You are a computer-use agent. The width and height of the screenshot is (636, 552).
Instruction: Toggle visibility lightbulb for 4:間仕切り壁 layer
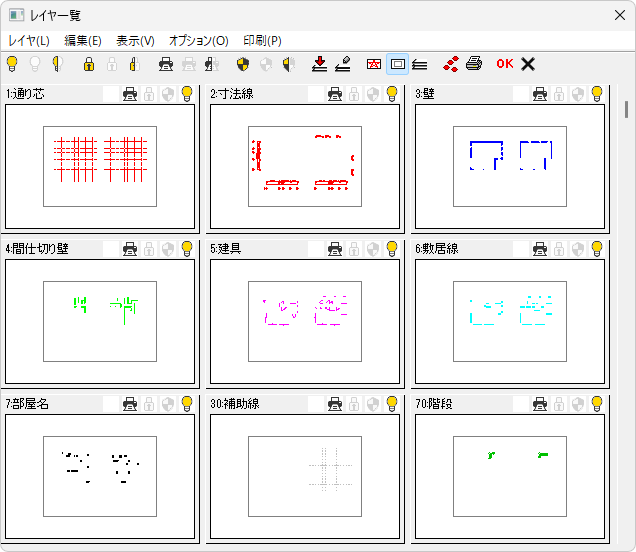[187, 249]
